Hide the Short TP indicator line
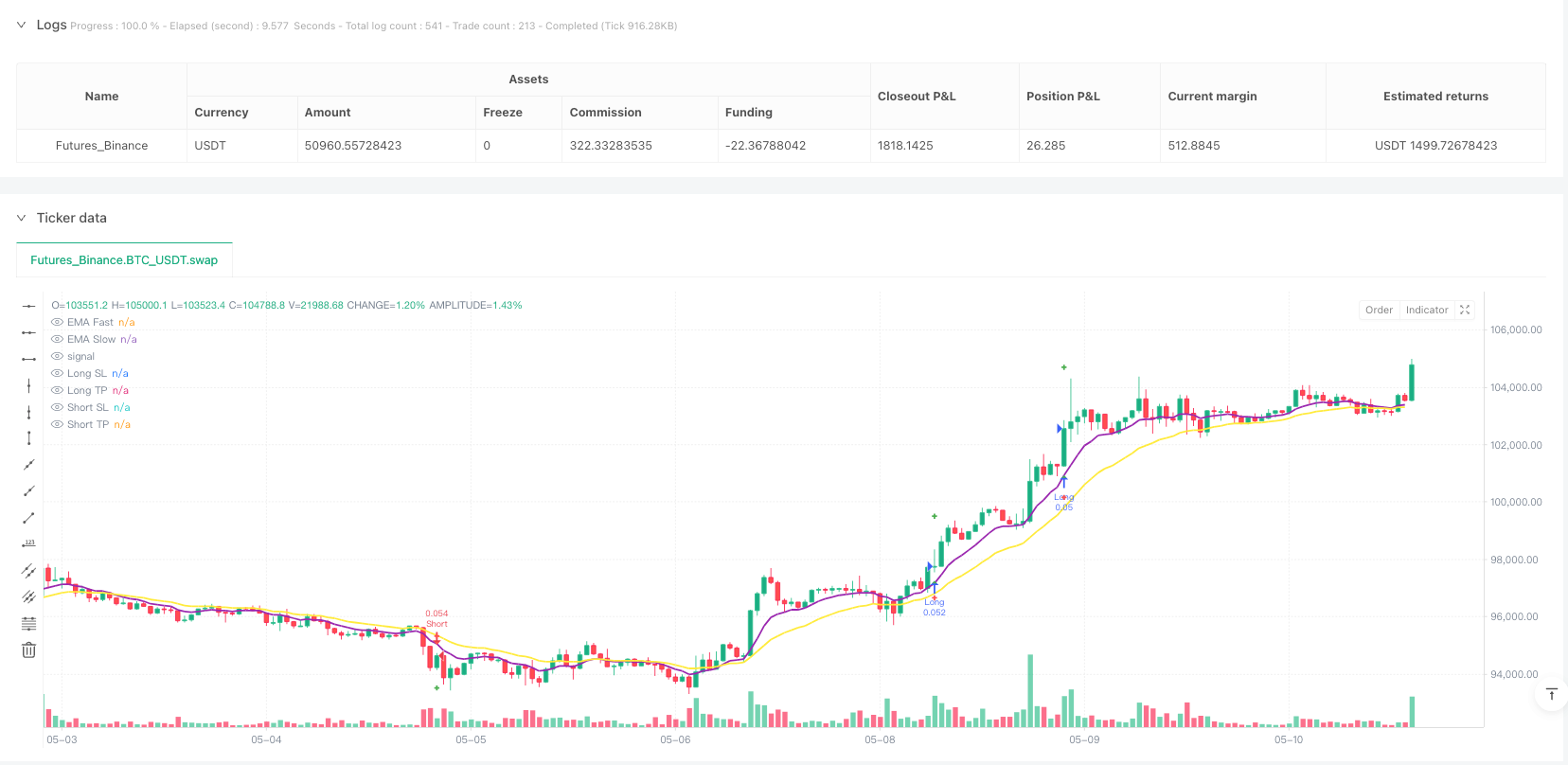Viewport: 1568px width, 765px height. click(x=58, y=425)
